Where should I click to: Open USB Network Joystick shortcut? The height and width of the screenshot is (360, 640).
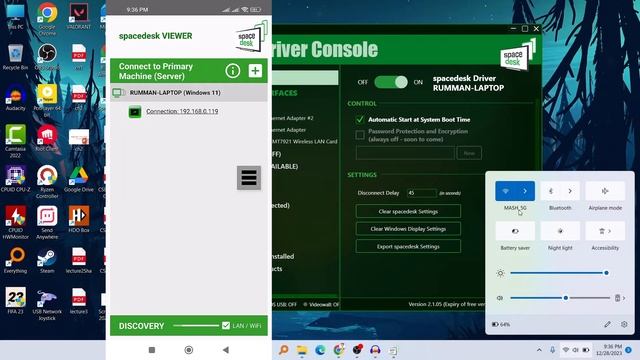coord(47,304)
